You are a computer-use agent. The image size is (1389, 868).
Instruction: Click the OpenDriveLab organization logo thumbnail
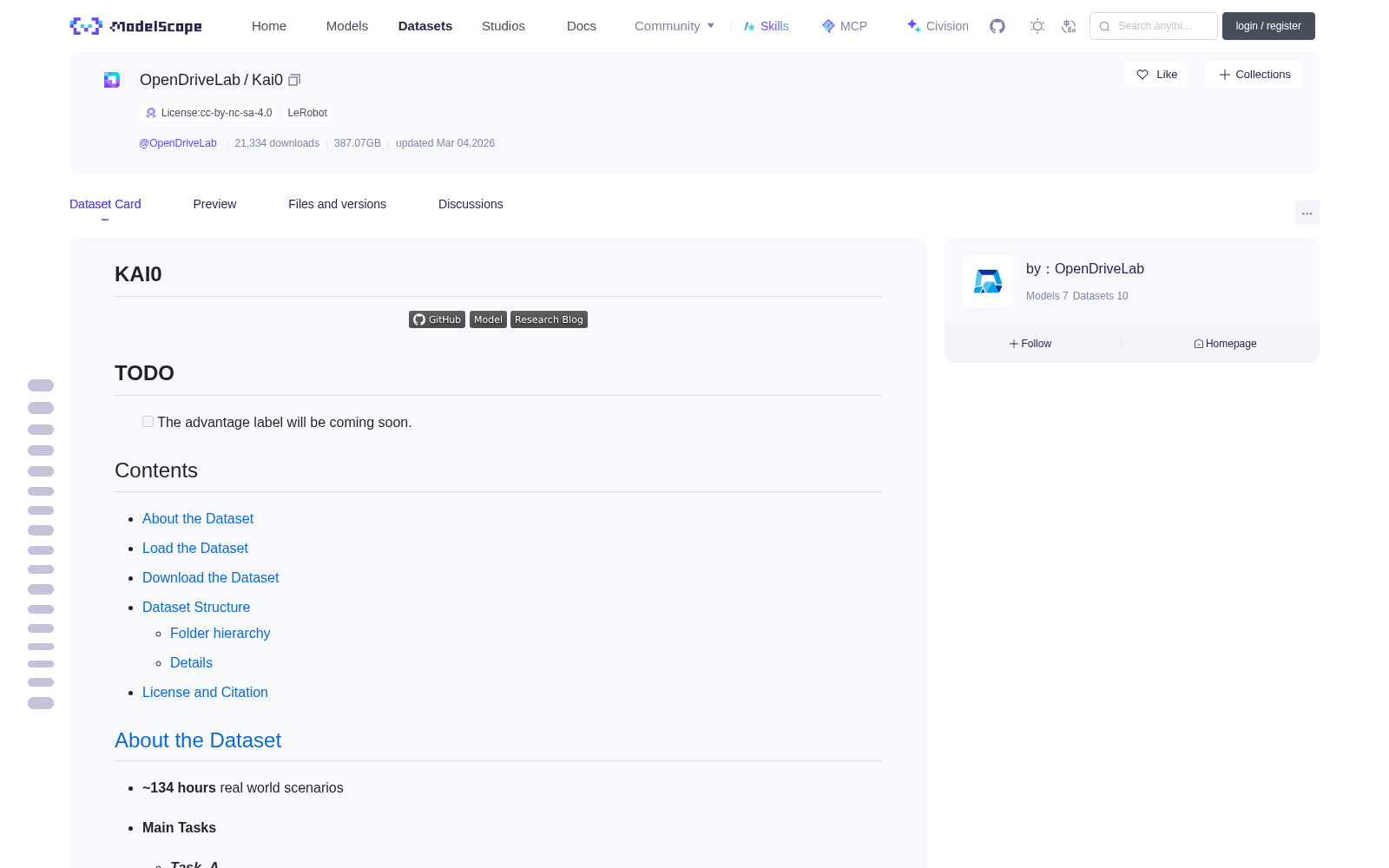point(988,281)
